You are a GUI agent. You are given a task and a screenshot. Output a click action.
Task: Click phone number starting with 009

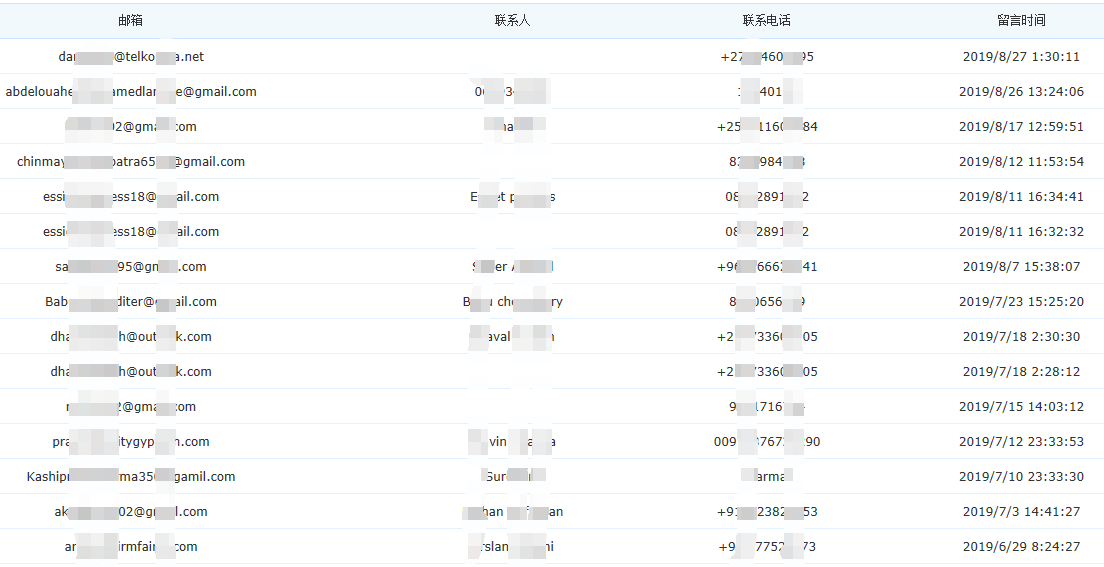pos(767,442)
